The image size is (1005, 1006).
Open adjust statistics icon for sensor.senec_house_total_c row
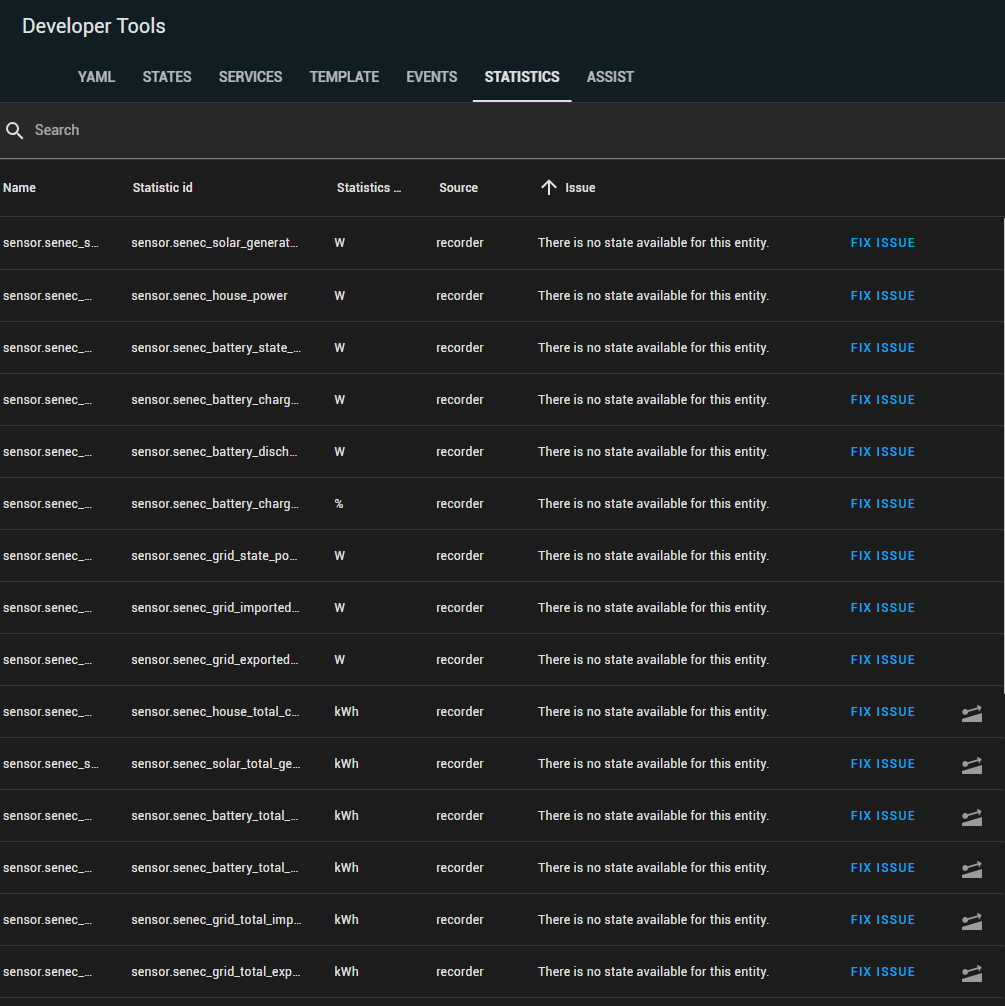(971, 713)
